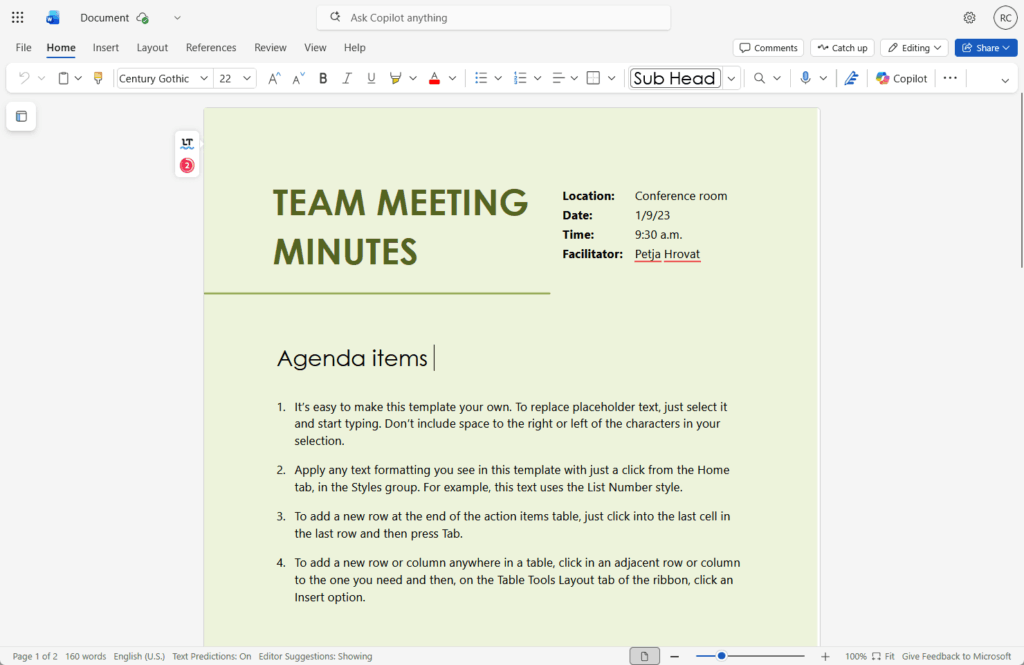Start Dictate with microphone icon

[x=805, y=78]
